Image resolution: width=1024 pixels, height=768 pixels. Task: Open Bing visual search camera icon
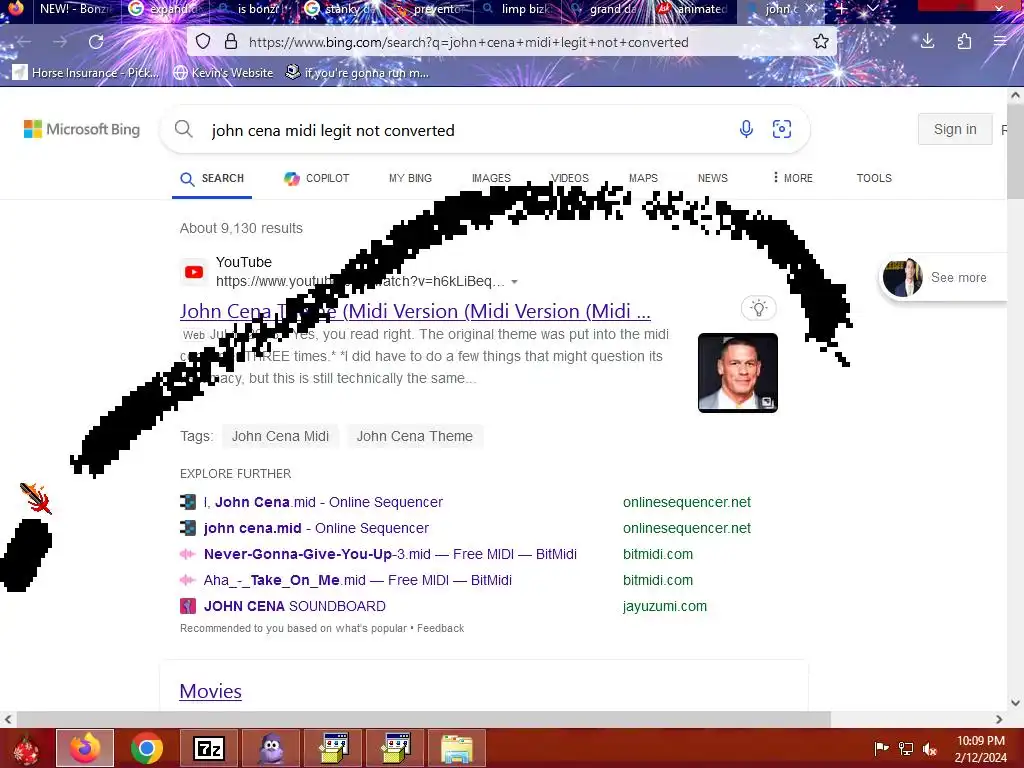(x=782, y=129)
